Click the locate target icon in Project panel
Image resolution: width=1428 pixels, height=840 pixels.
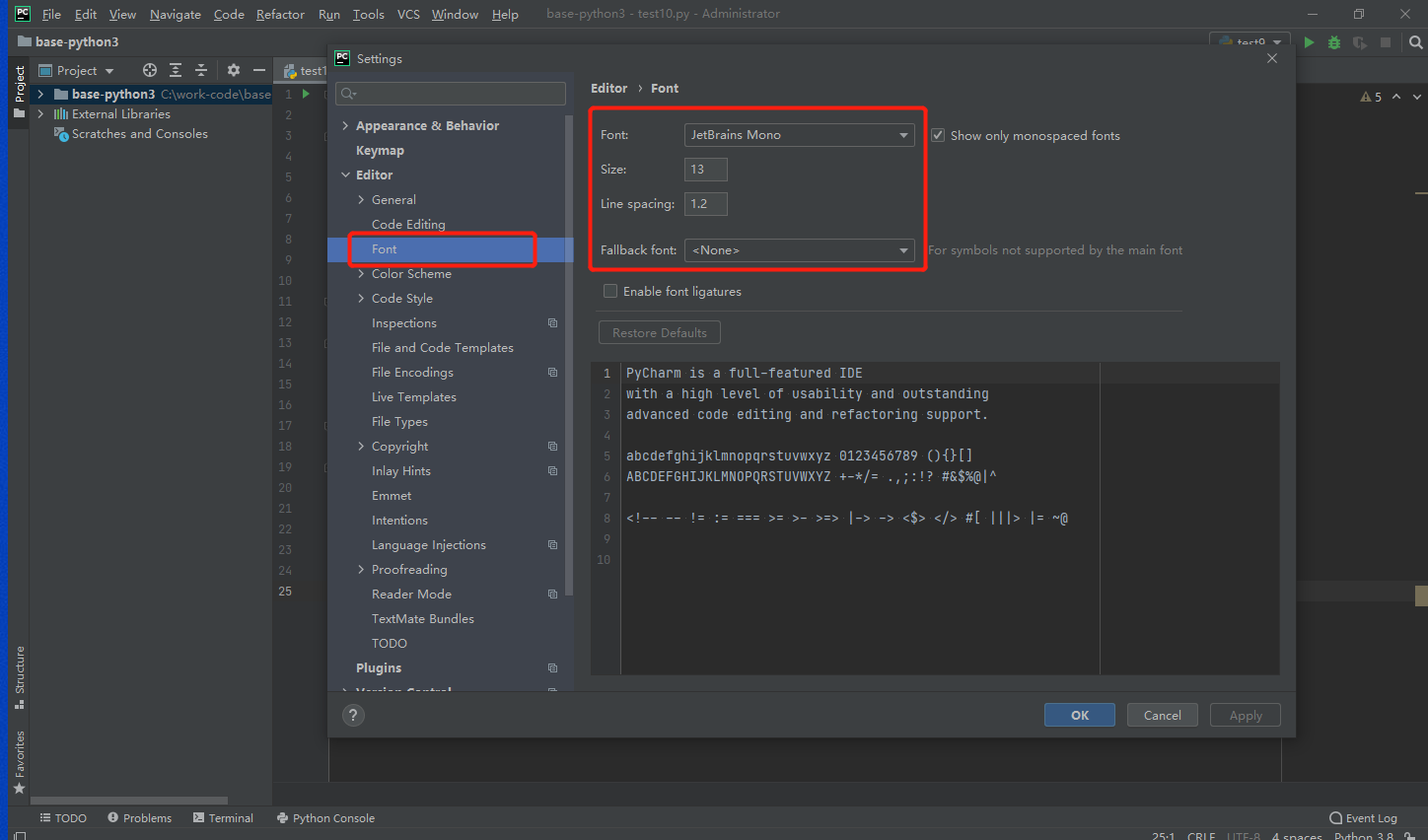[150, 70]
